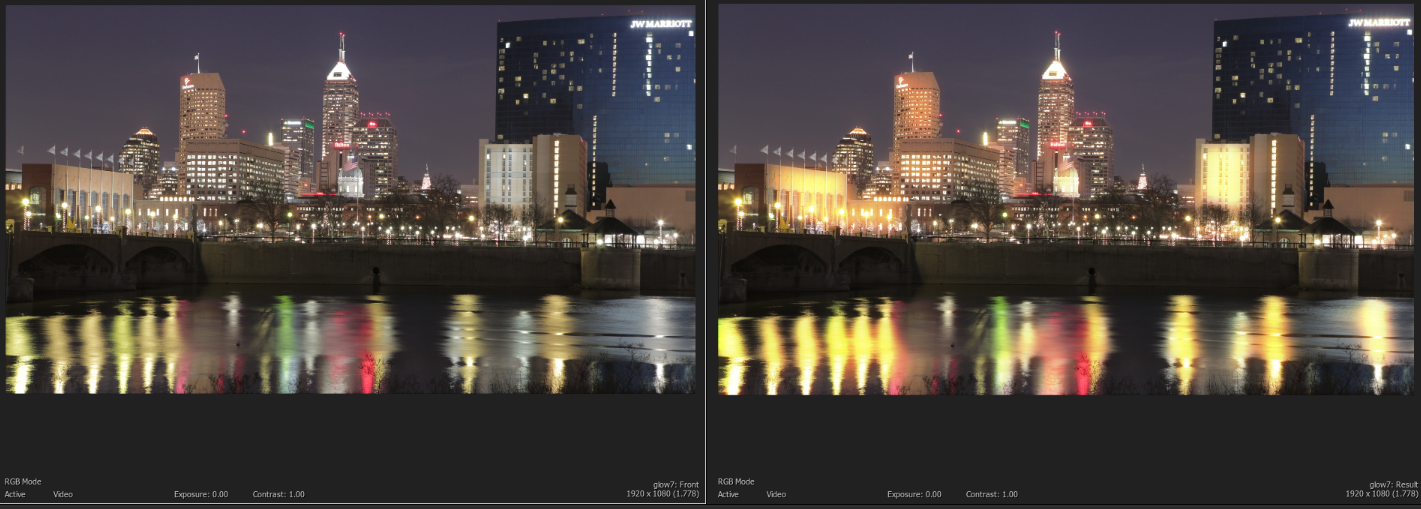Click JW Marriott sign in Result image
The width and height of the screenshot is (1421, 509).
pos(1378,22)
